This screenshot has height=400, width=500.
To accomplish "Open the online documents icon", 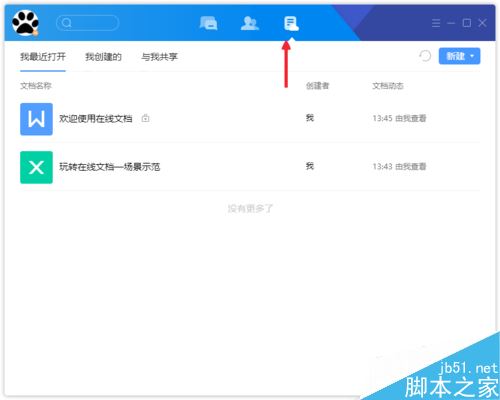I will pos(291,23).
